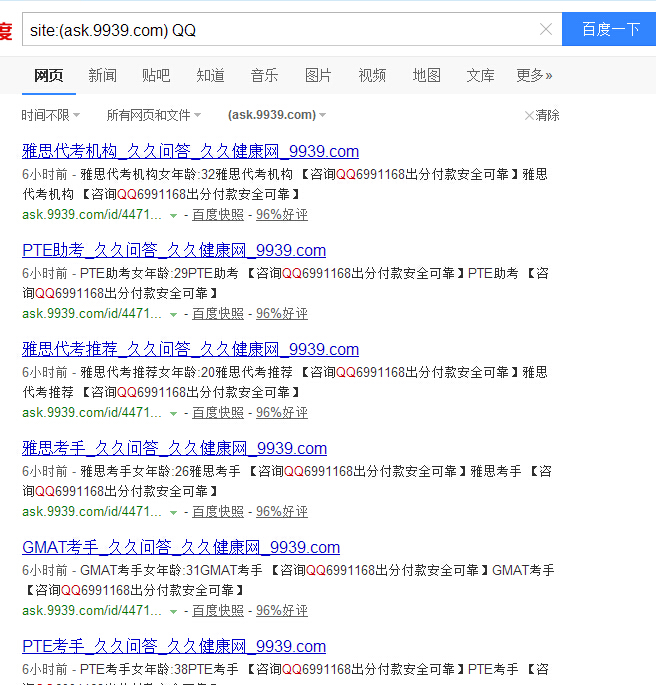Open the PTE考手 result title link

tap(174, 646)
